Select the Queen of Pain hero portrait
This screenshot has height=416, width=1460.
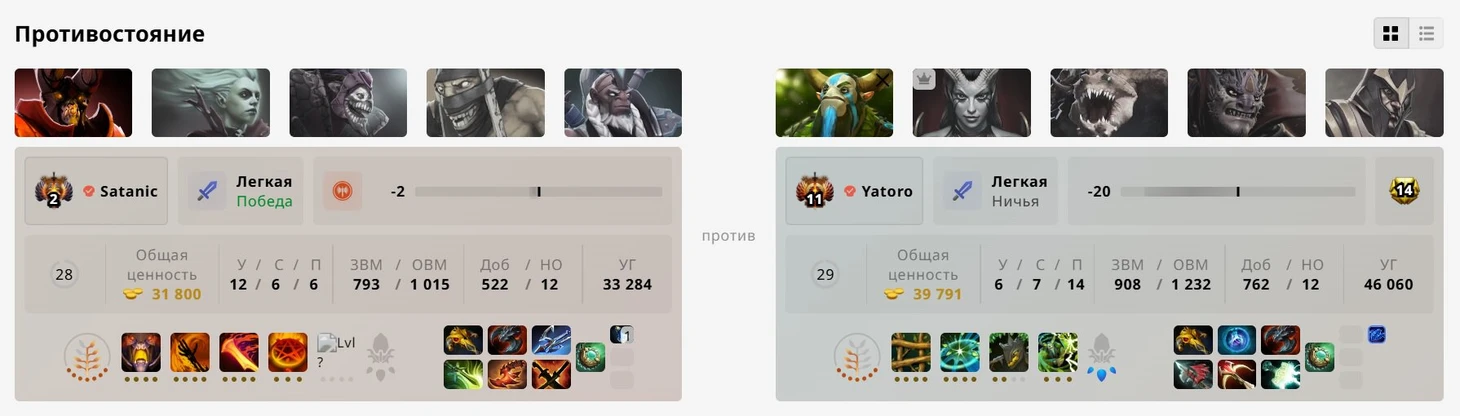point(972,102)
